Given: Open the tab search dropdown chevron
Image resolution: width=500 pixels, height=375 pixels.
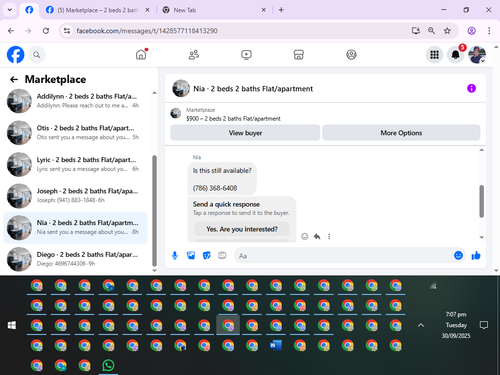Looking at the screenshot, I should [x=10, y=10].
